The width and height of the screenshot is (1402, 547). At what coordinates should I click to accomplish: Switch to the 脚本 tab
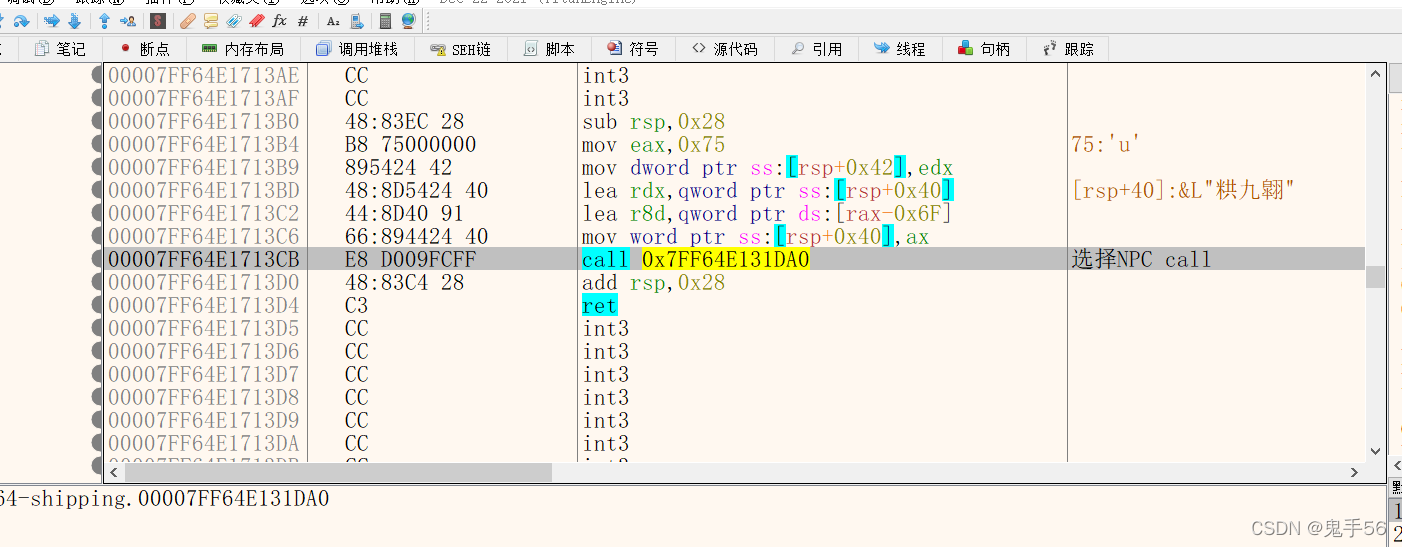(x=548, y=48)
